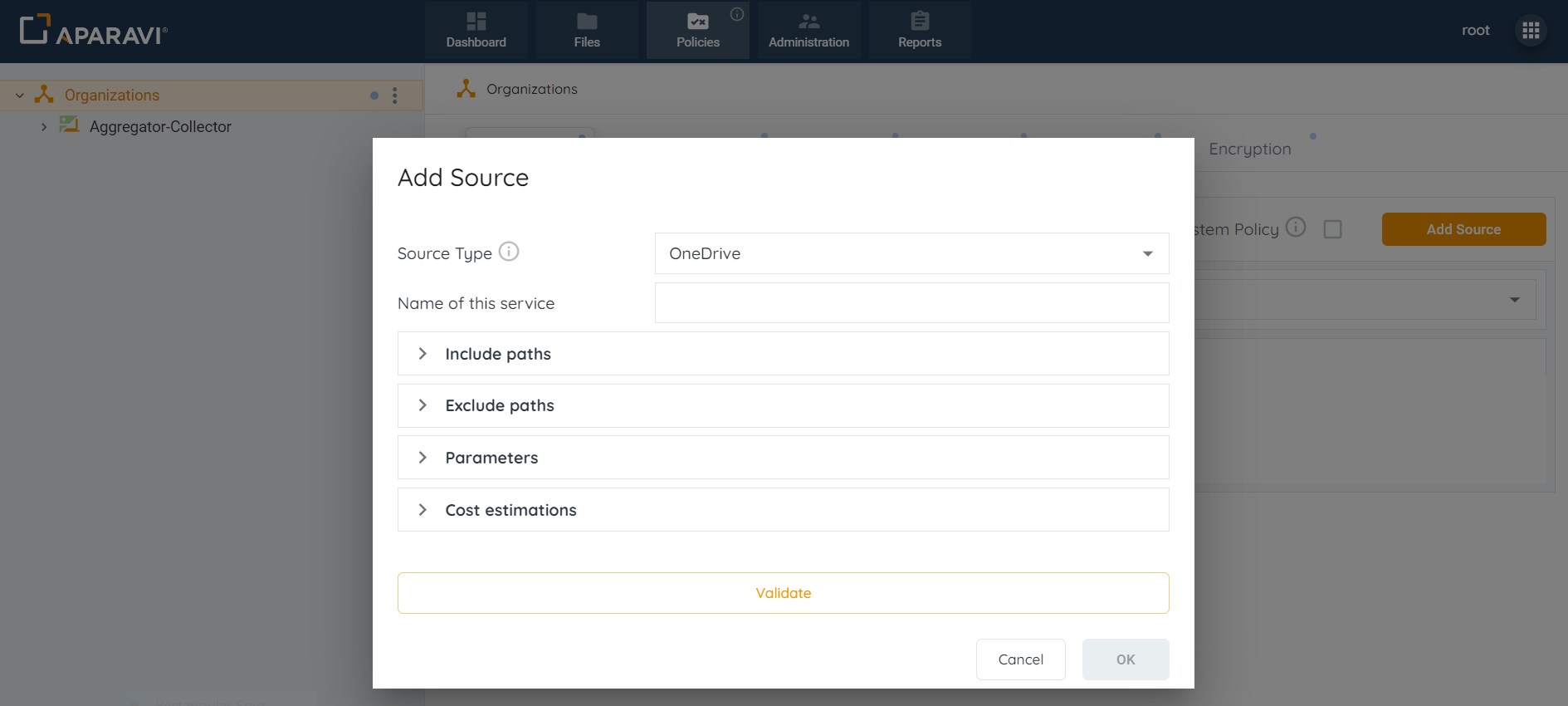The height and width of the screenshot is (706, 1568).
Task: Click the Source Type info icon
Action: click(509, 252)
